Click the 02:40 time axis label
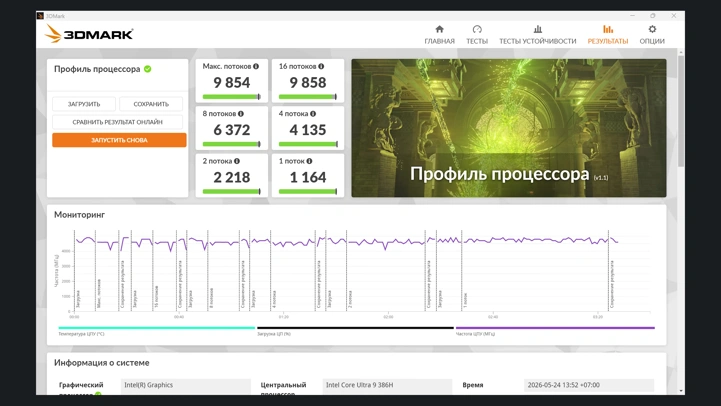Screen dimensions: 721x406 pyautogui.click(x=493, y=317)
